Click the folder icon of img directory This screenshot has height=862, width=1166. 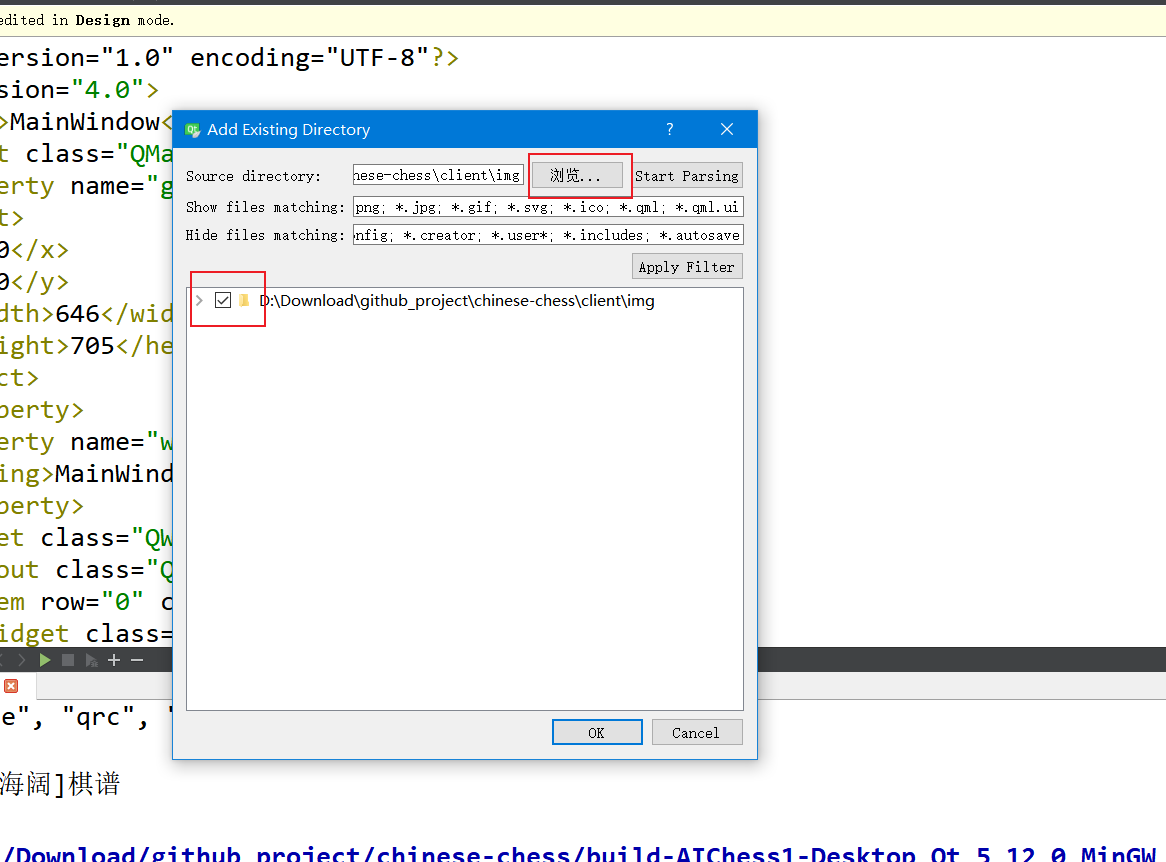[243, 300]
